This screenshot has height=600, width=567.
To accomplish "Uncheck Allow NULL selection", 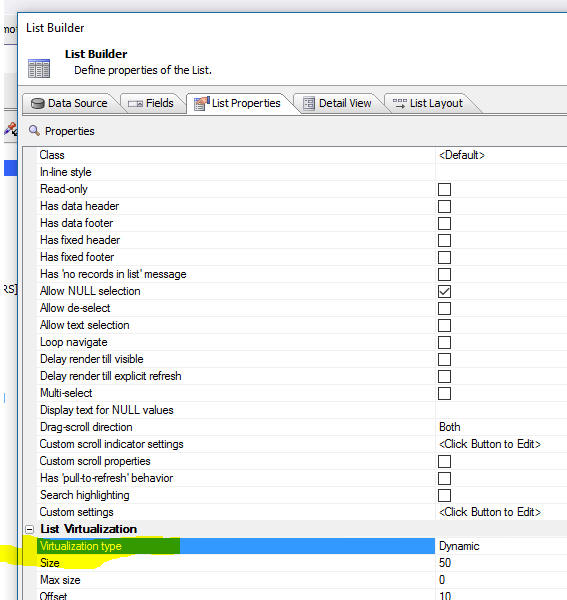I will (444, 291).
